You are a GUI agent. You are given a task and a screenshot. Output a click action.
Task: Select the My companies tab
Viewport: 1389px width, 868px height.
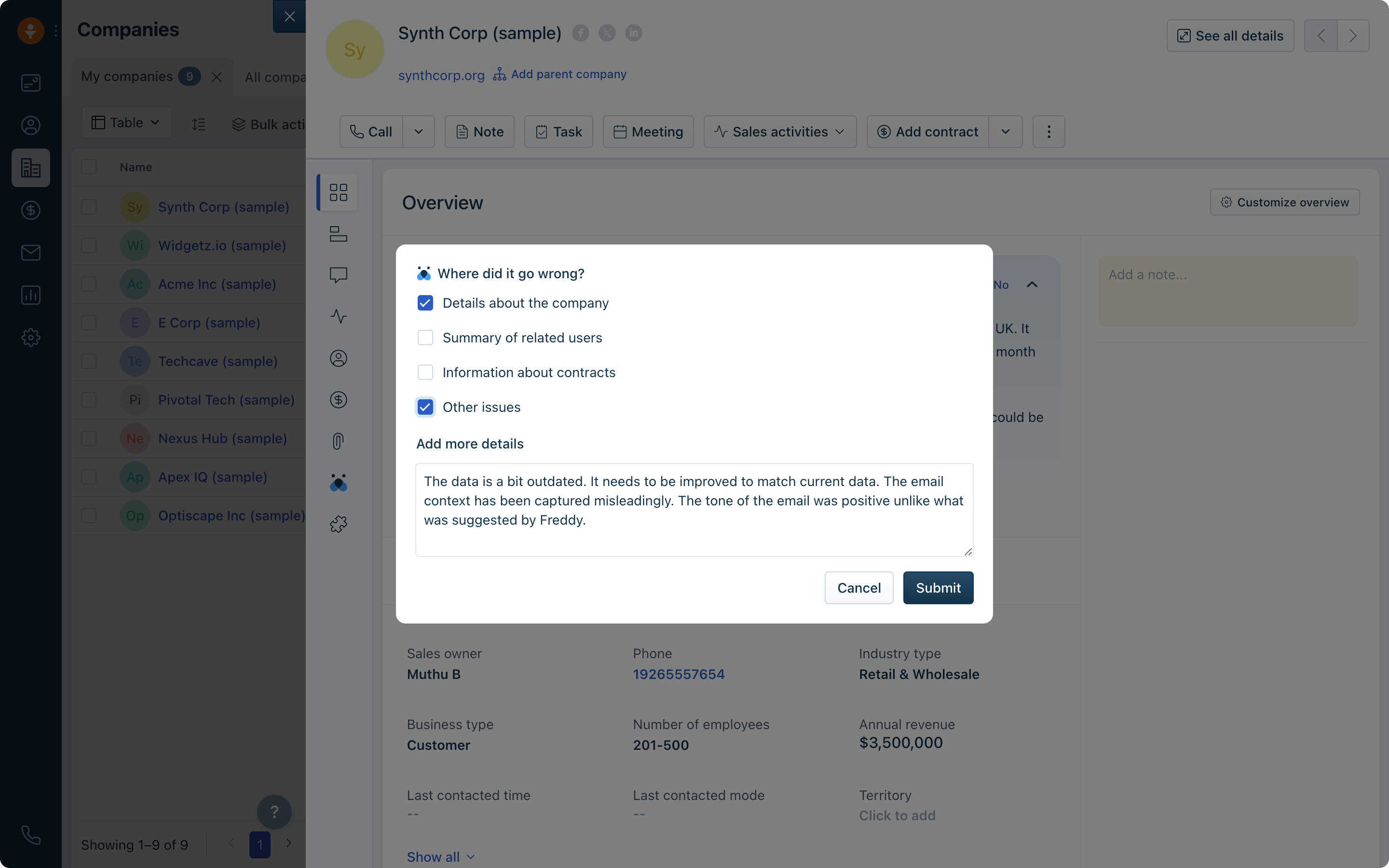point(127,76)
